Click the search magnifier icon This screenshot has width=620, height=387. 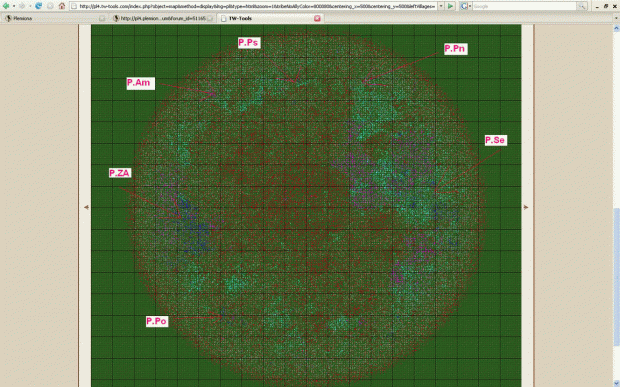(582, 6)
